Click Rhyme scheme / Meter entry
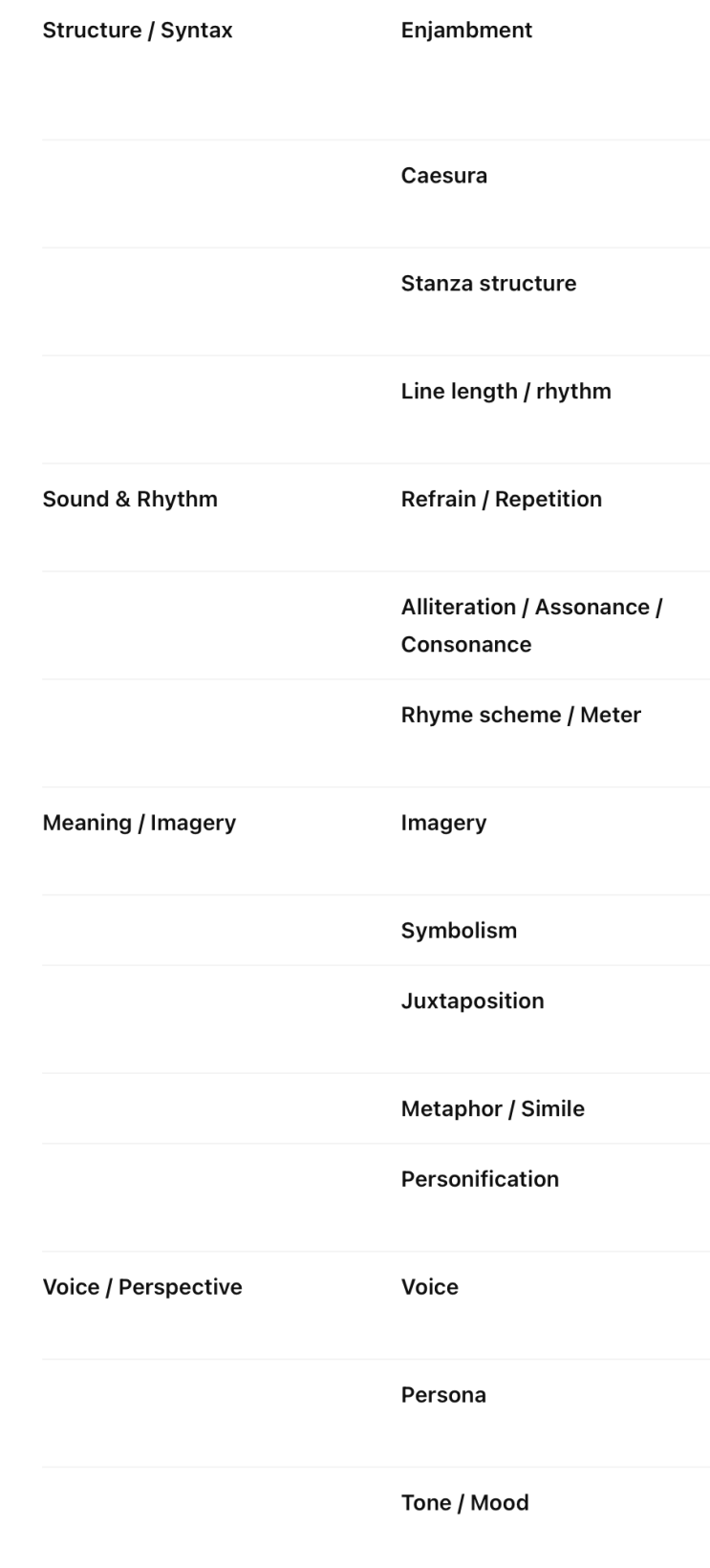This screenshot has width=710, height=1568. 521,716
